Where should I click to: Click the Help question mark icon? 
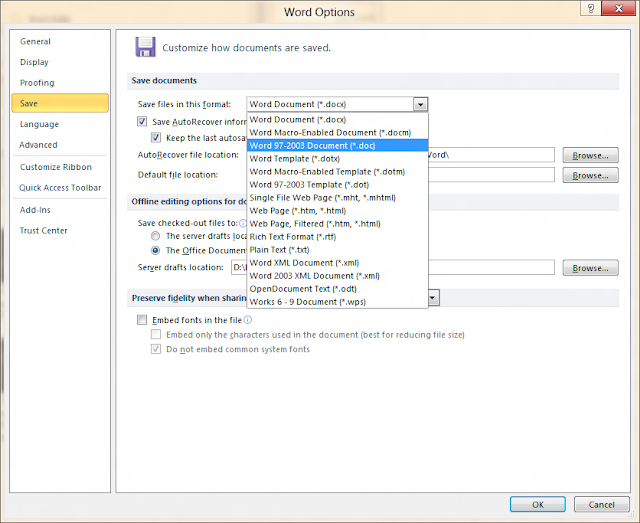coord(590,8)
